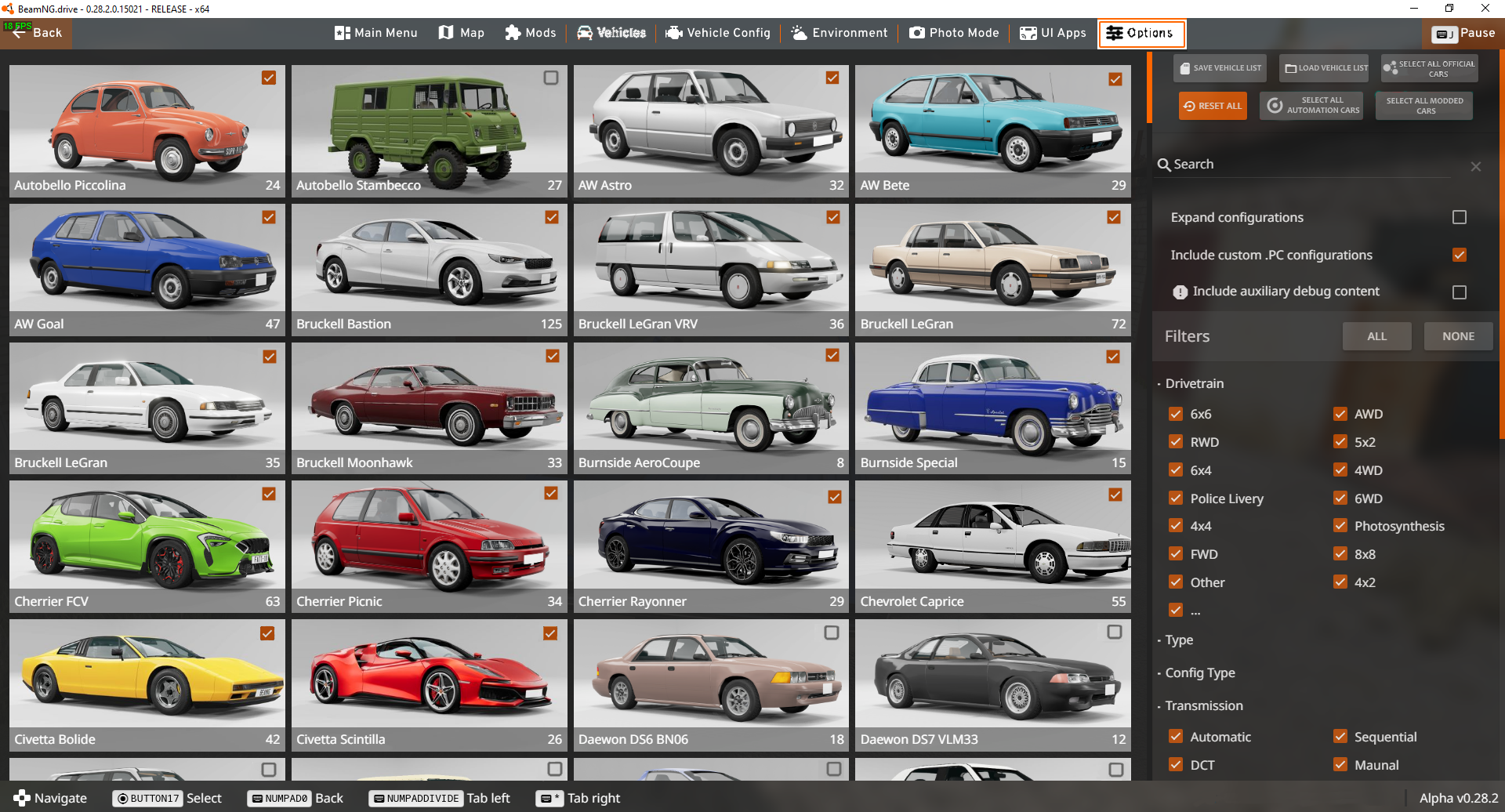Open the UI Apps tab
The width and height of the screenshot is (1505, 812).
[x=1053, y=33]
